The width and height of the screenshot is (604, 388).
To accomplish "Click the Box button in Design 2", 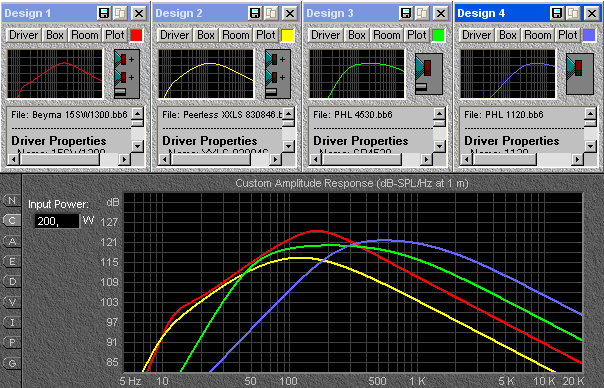I will [206, 35].
